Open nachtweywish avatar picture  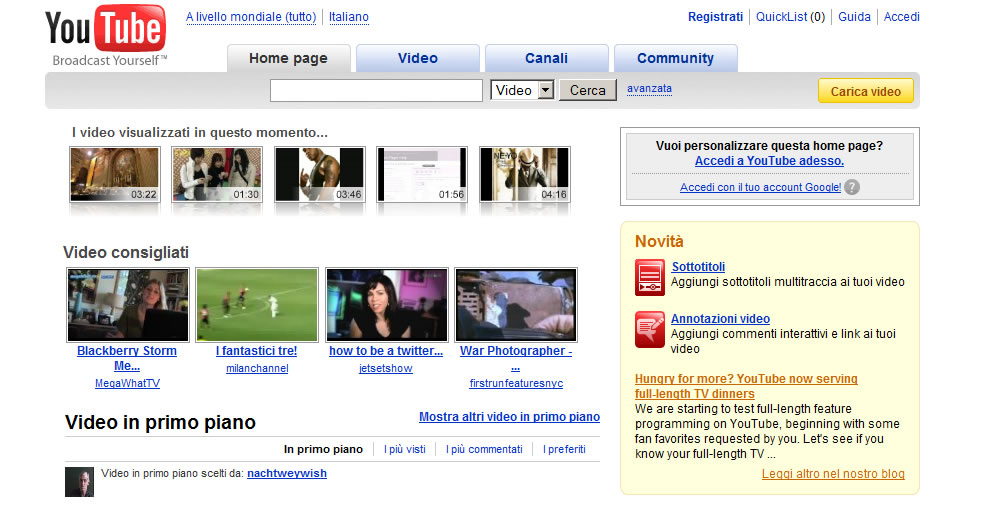(79, 482)
